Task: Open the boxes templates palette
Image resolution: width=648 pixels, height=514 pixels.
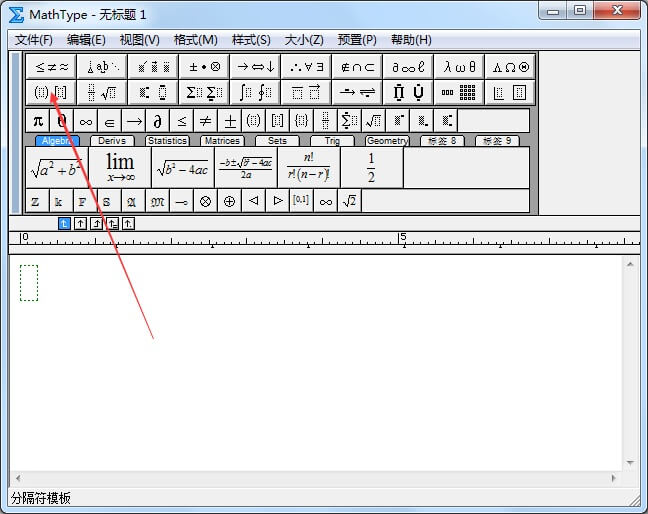Action: click(x=510, y=92)
